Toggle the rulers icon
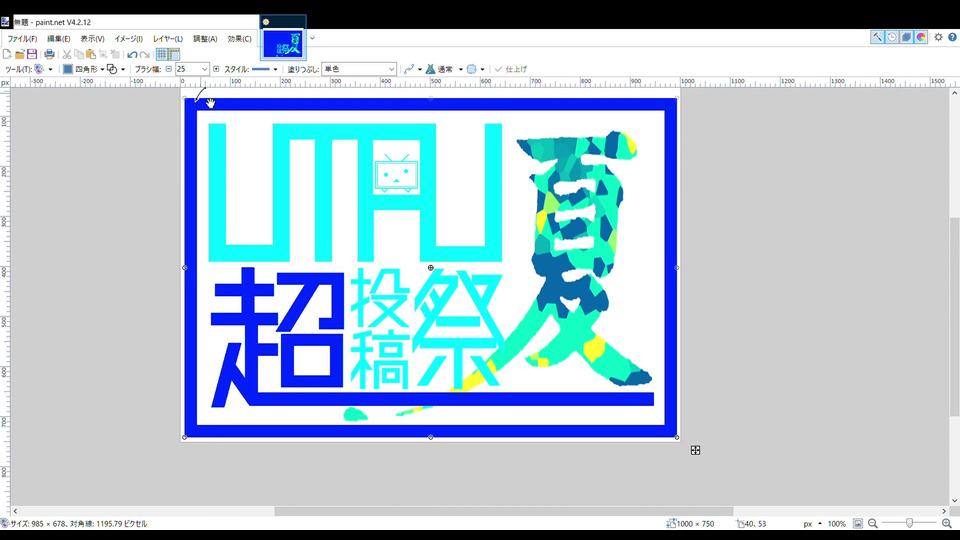Screen dimensions: 960x540 [174, 54]
